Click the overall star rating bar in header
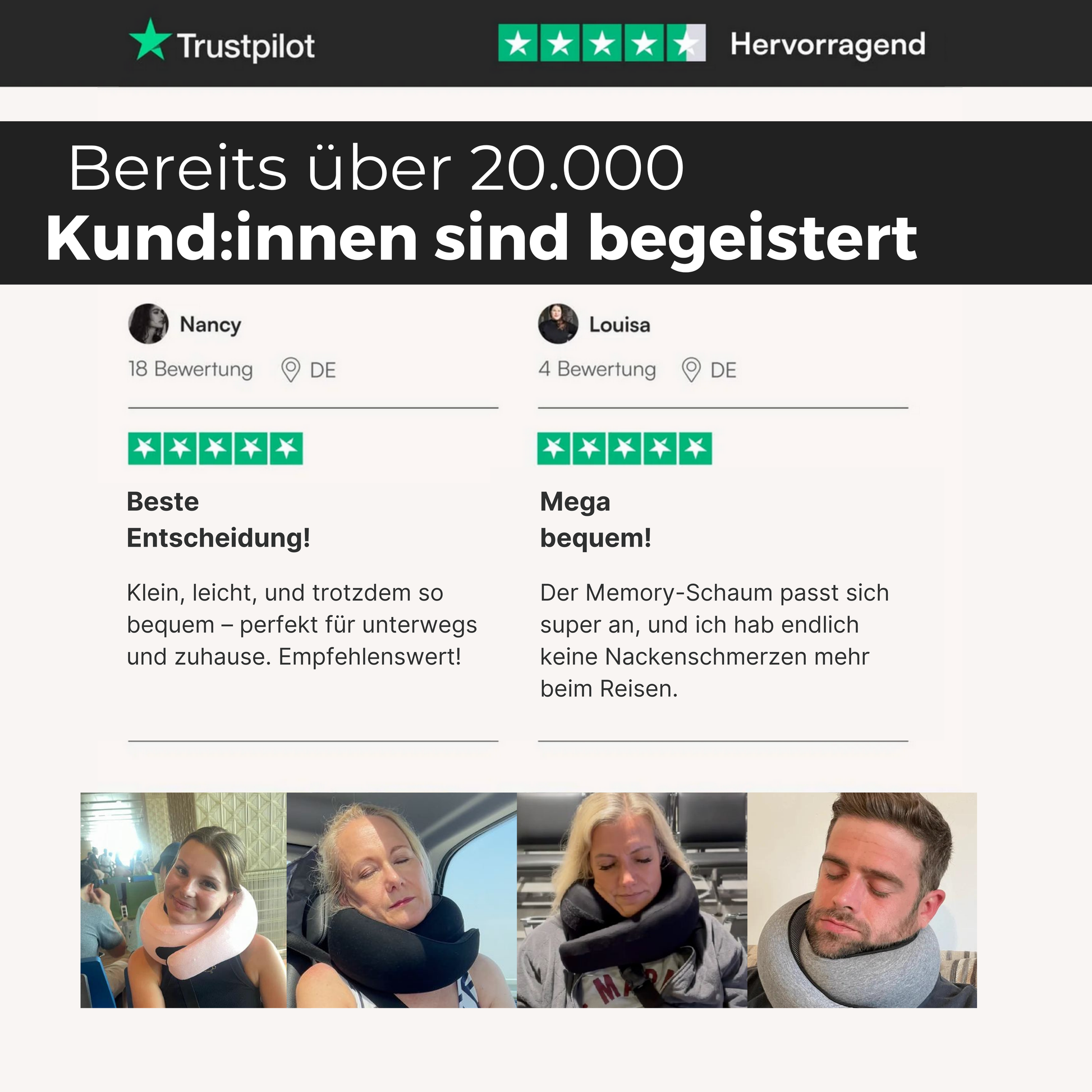Screen dimensions: 1092x1092 pos(602,43)
